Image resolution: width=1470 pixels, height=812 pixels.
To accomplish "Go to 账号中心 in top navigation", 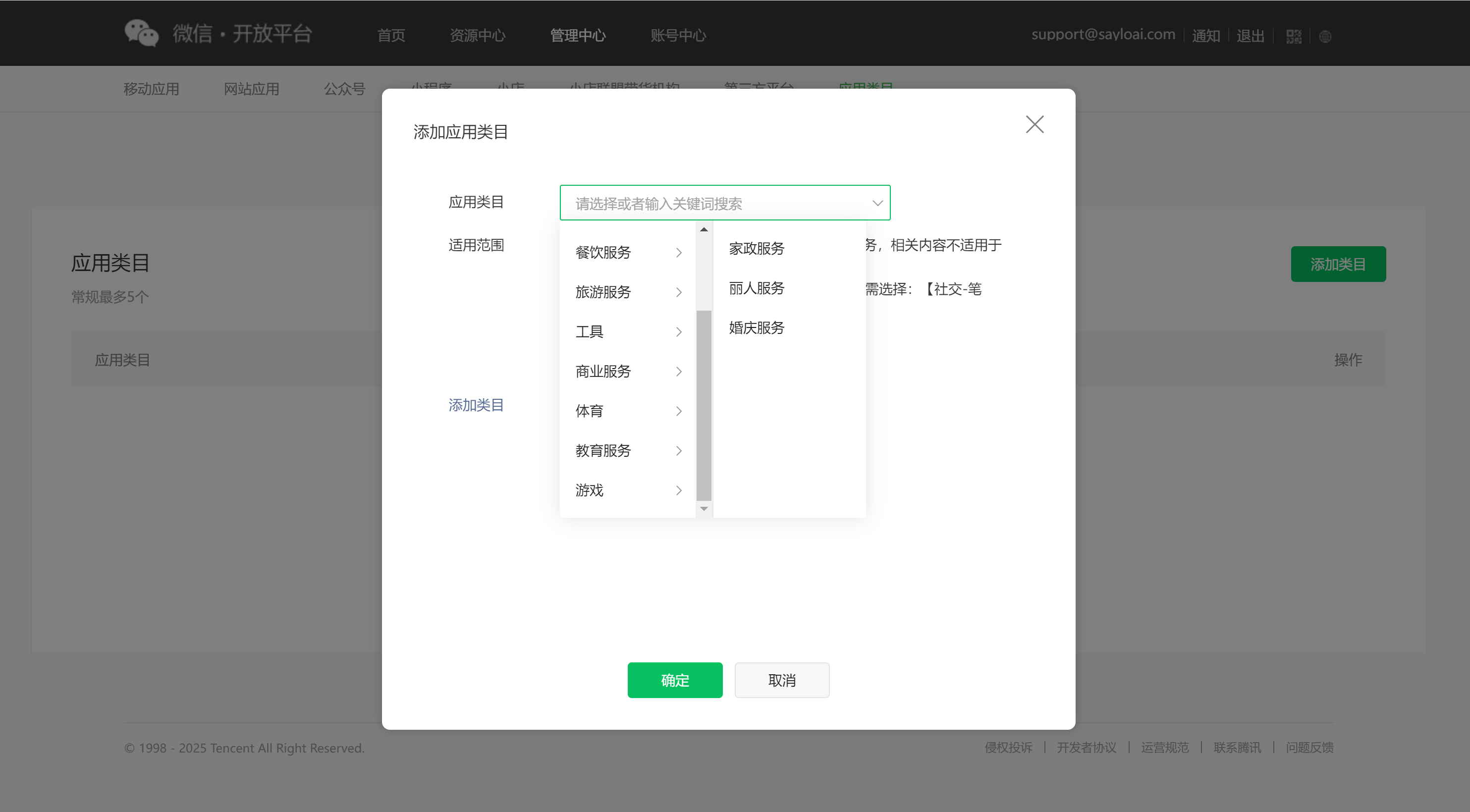I will point(678,35).
